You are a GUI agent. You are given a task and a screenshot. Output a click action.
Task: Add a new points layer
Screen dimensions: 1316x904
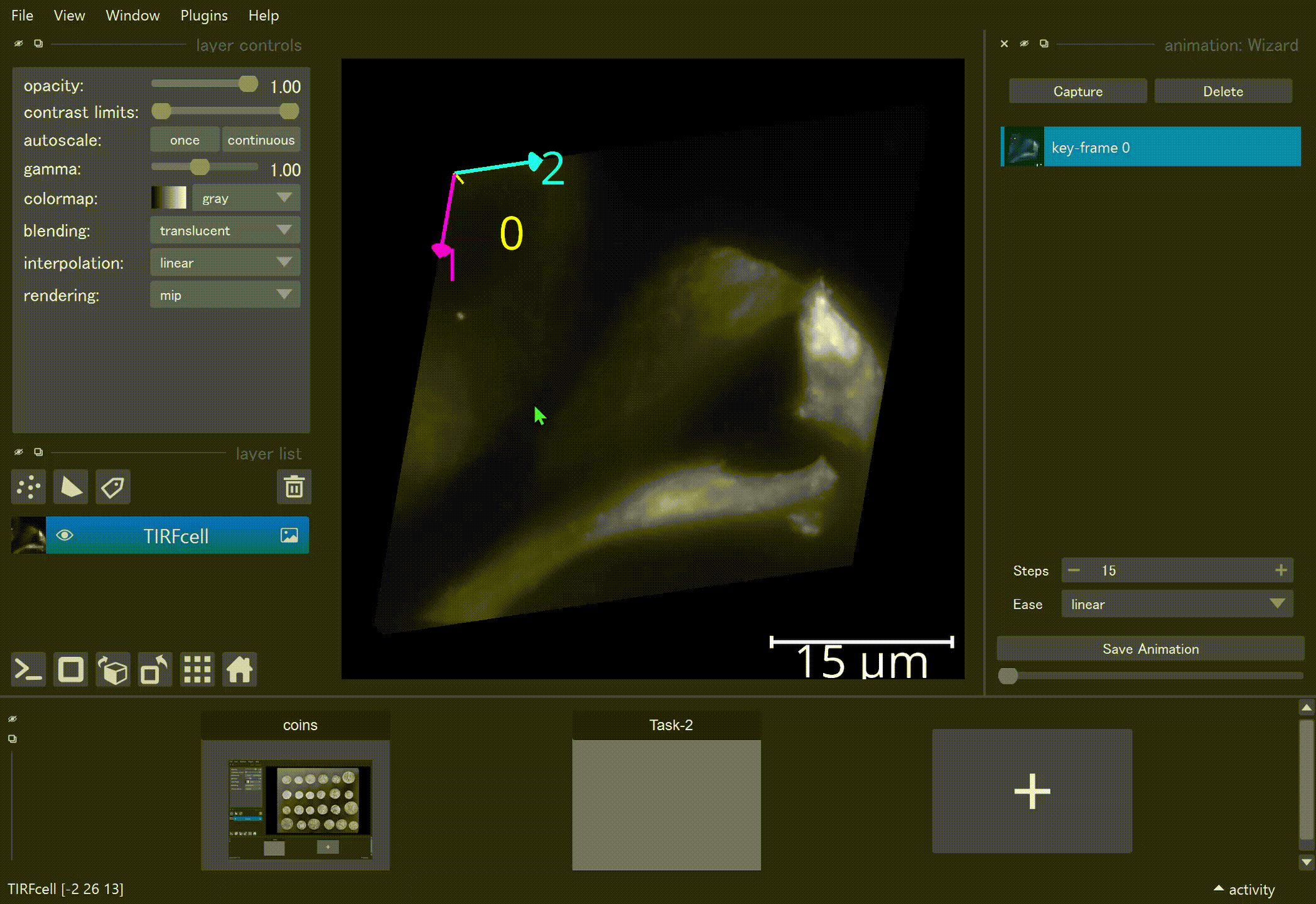pos(28,487)
